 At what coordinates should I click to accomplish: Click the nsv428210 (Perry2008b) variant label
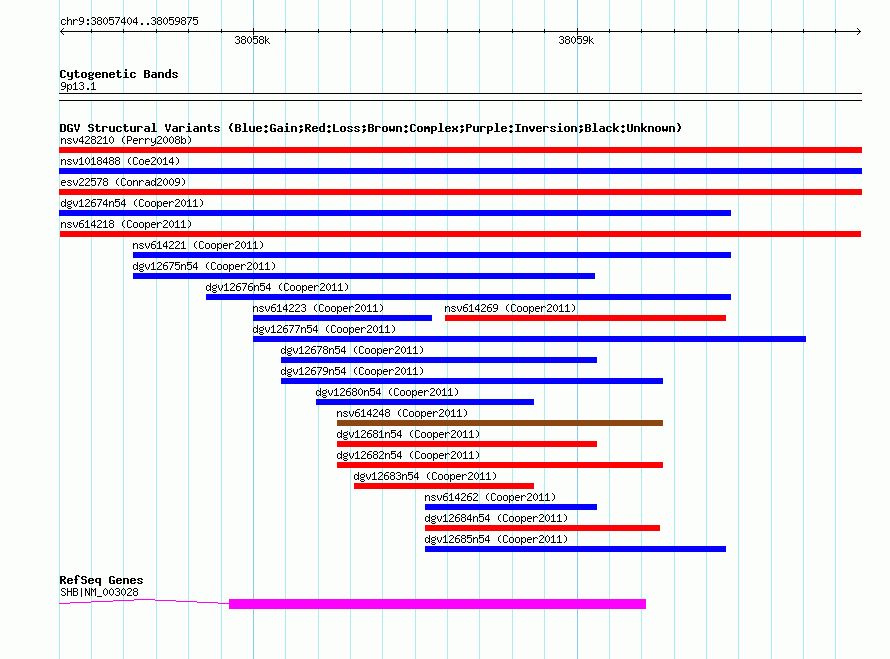pyautogui.click(x=126, y=140)
